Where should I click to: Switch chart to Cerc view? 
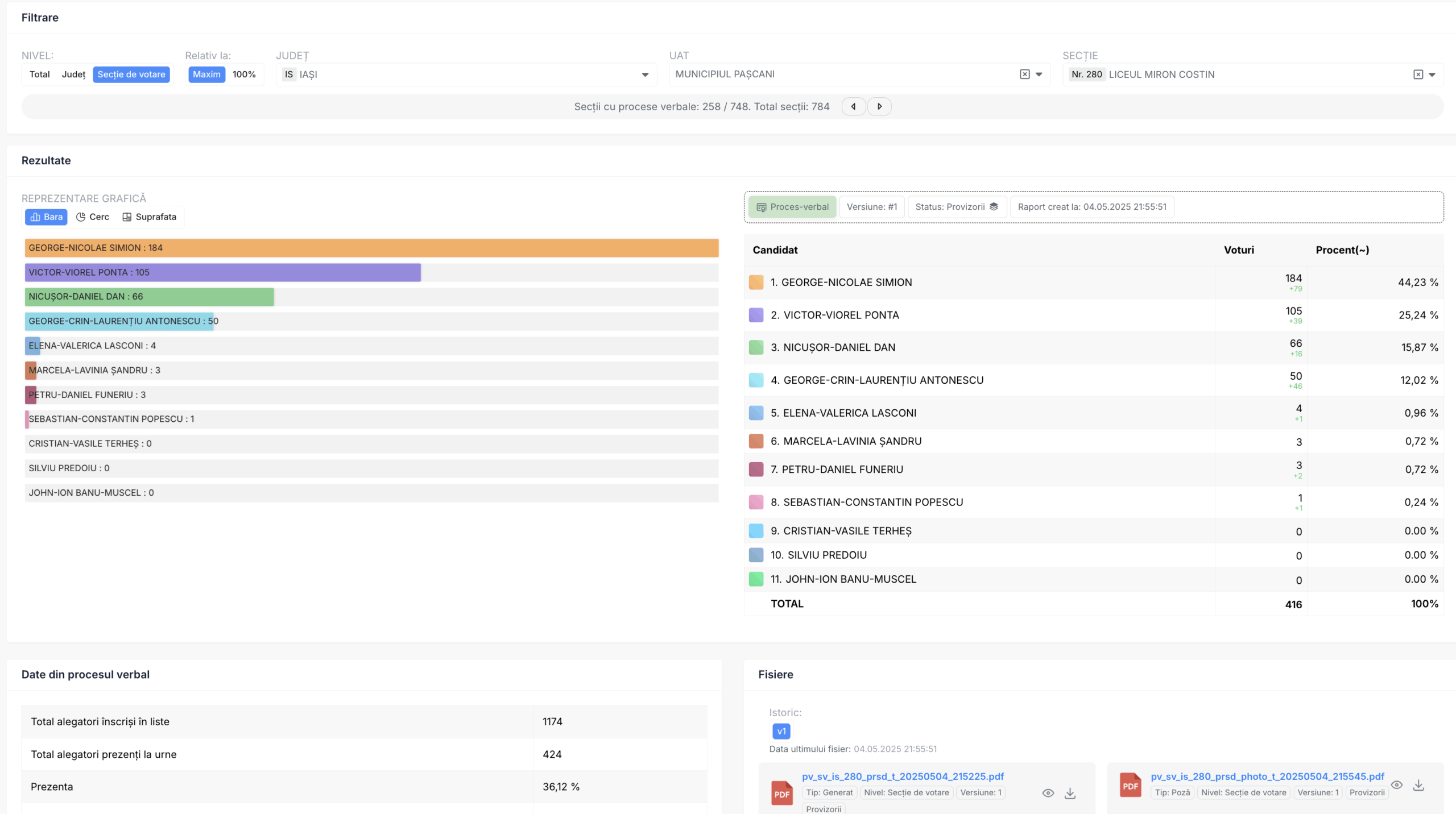coord(93,217)
